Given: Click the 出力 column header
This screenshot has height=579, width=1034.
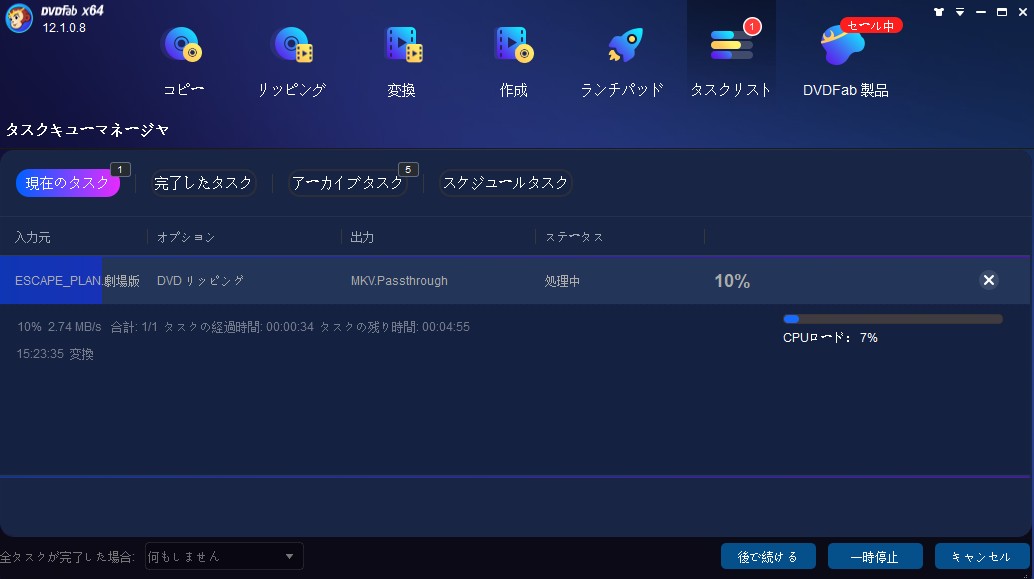Looking at the screenshot, I should click(x=362, y=237).
